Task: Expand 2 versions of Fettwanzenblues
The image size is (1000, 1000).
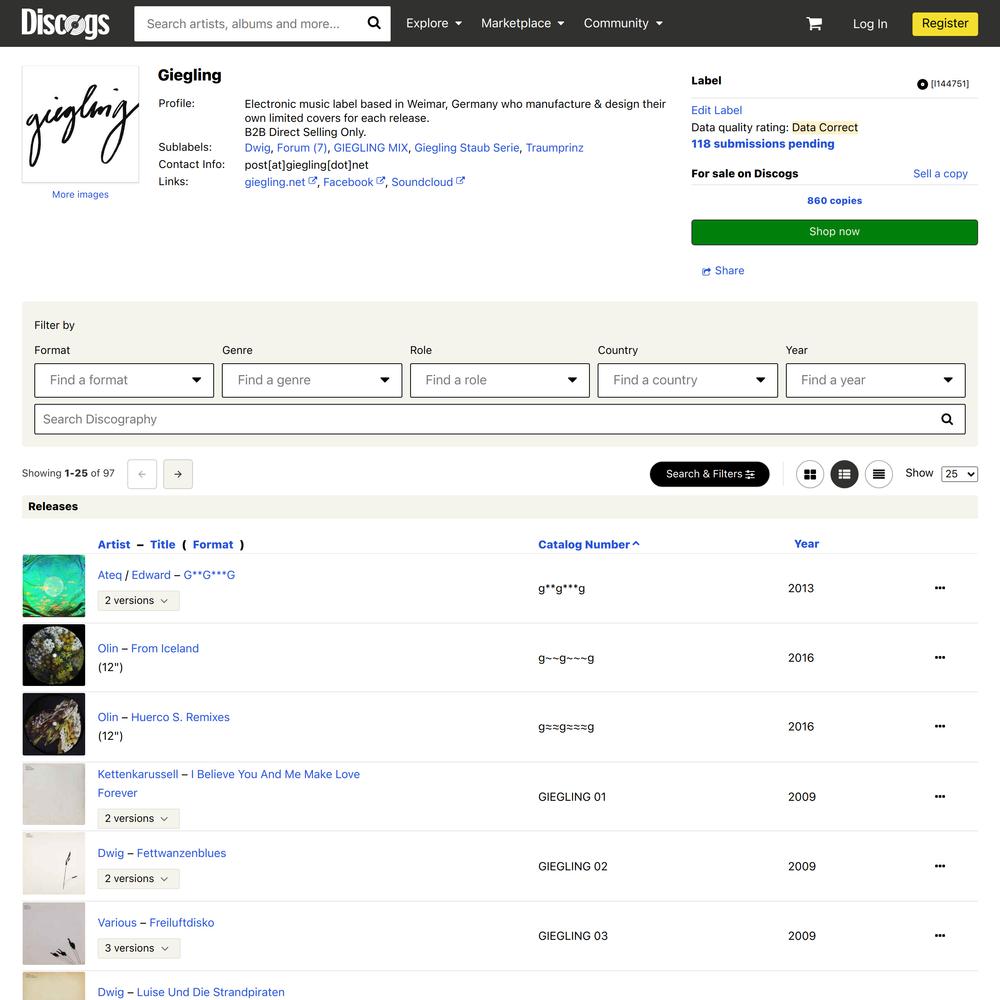Action: coord(138,878)
